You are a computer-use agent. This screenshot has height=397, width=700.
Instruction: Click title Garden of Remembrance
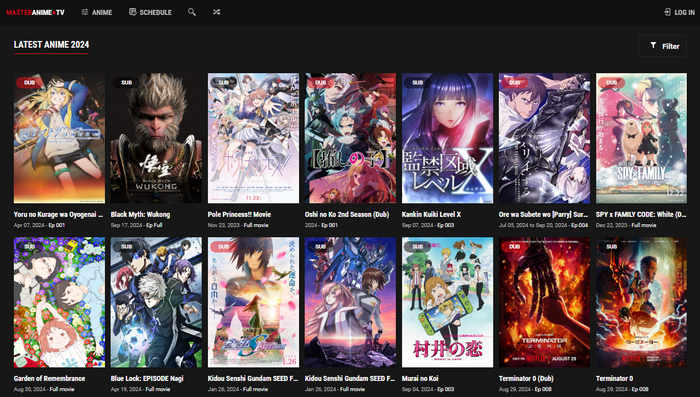(50, 379)
